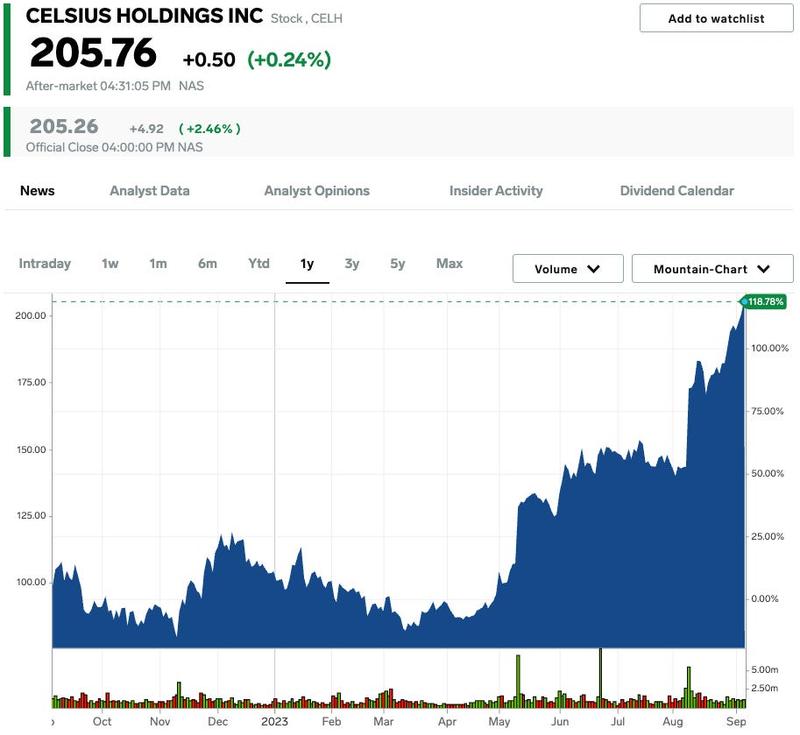The width and height of the screenshot is (800, 735).
Task: Click the +0.50 price change value
Action: click(209, 60)
